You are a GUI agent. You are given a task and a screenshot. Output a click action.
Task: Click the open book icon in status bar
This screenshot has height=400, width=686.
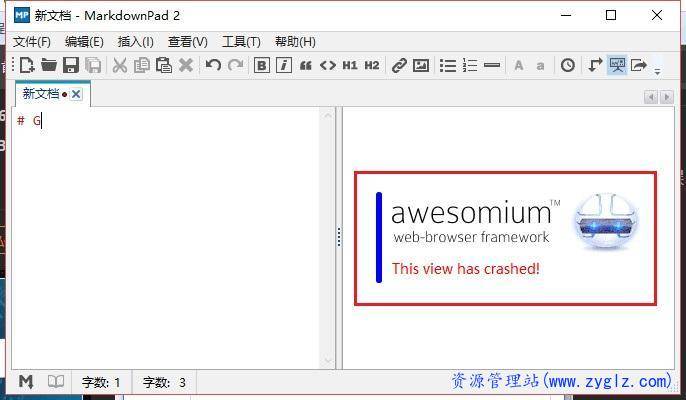tap(56, 382)
